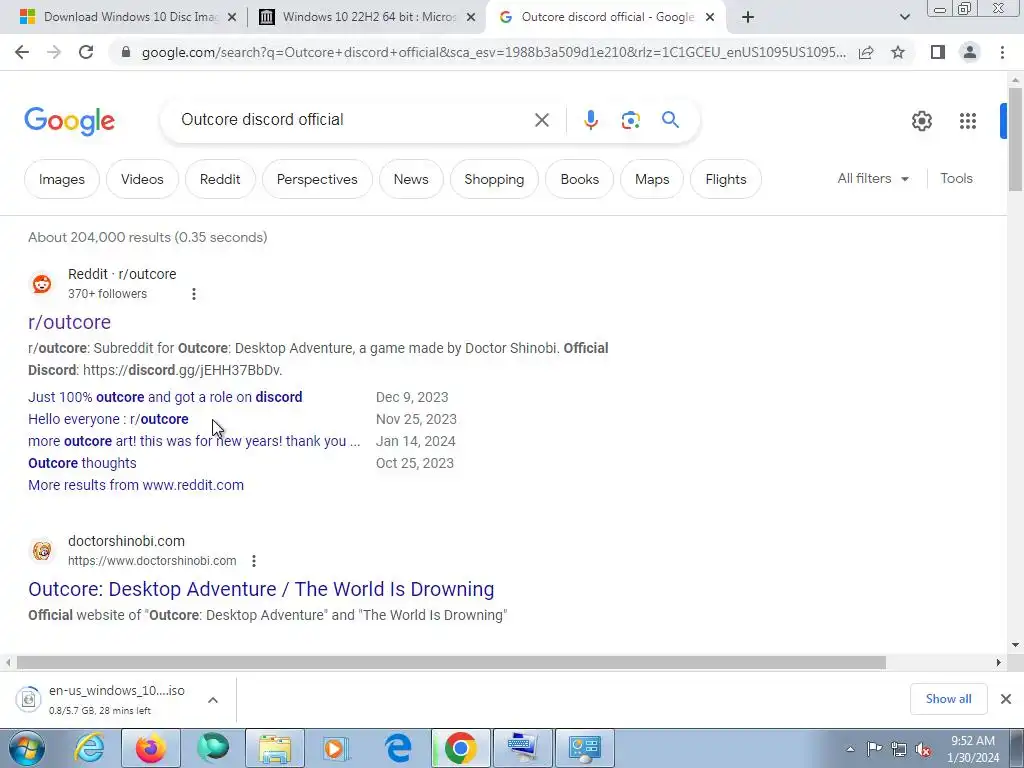Click Show all downloads button
Screen dimensions: 1024x768
coord(948,699)
